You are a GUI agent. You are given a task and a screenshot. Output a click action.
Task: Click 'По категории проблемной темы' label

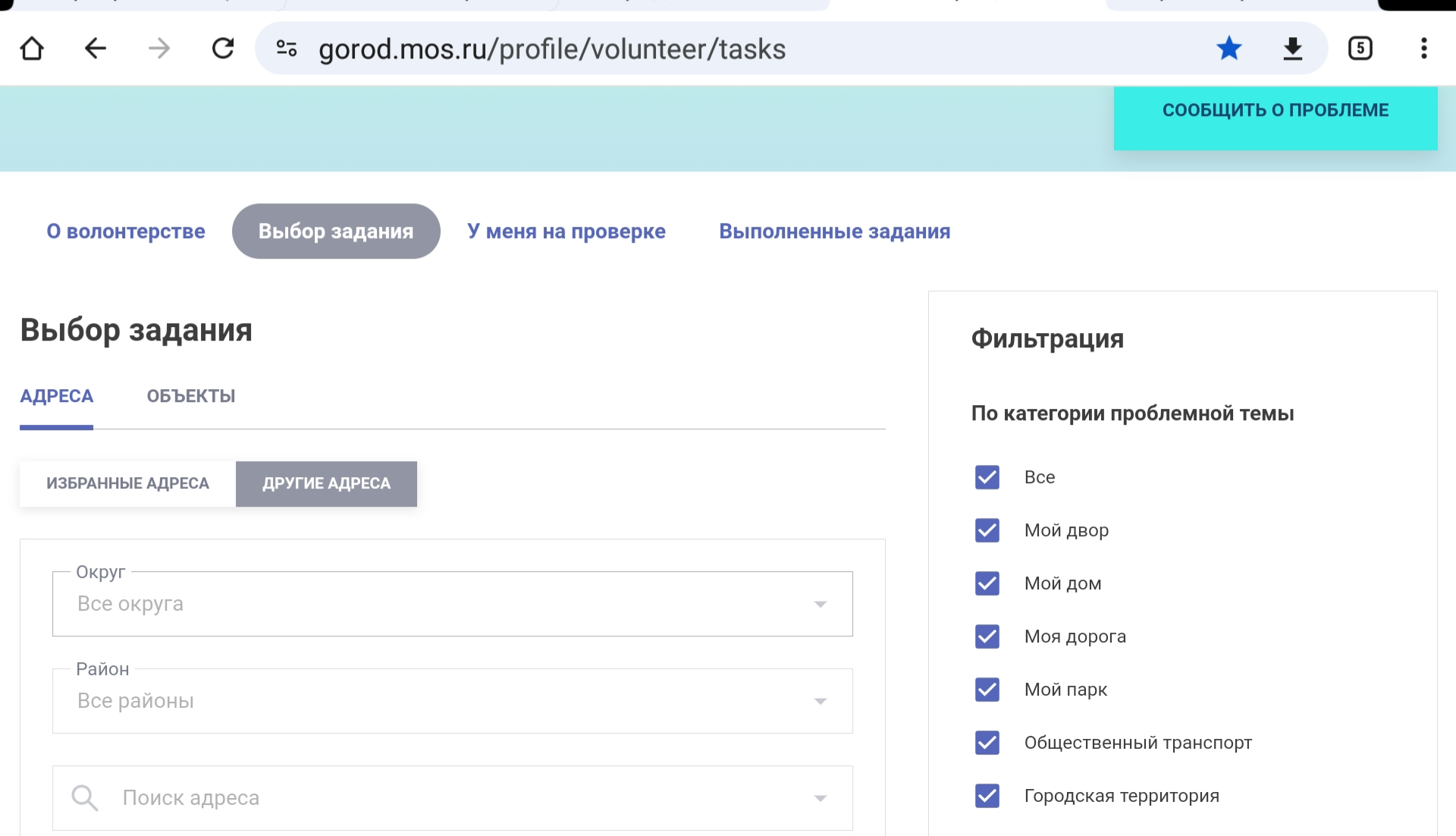1132,413
